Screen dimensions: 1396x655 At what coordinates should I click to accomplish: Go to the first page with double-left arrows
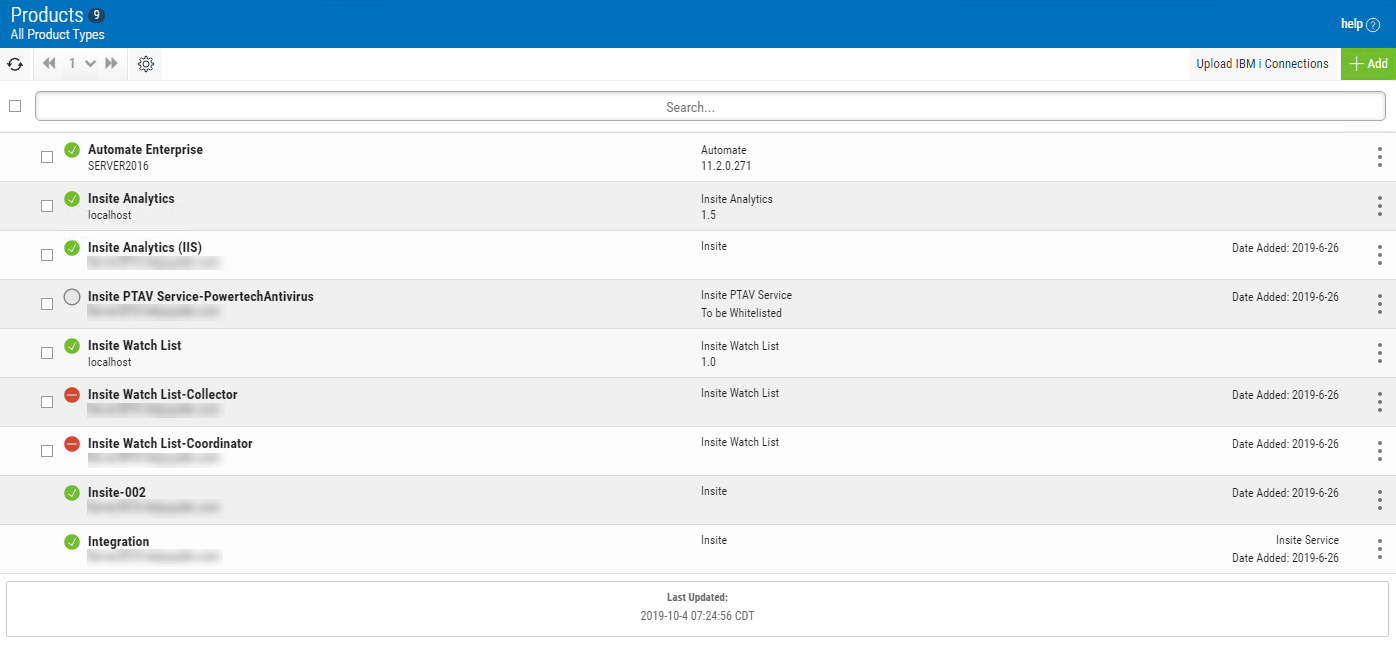pyautogui.click(x=50, y=64)
